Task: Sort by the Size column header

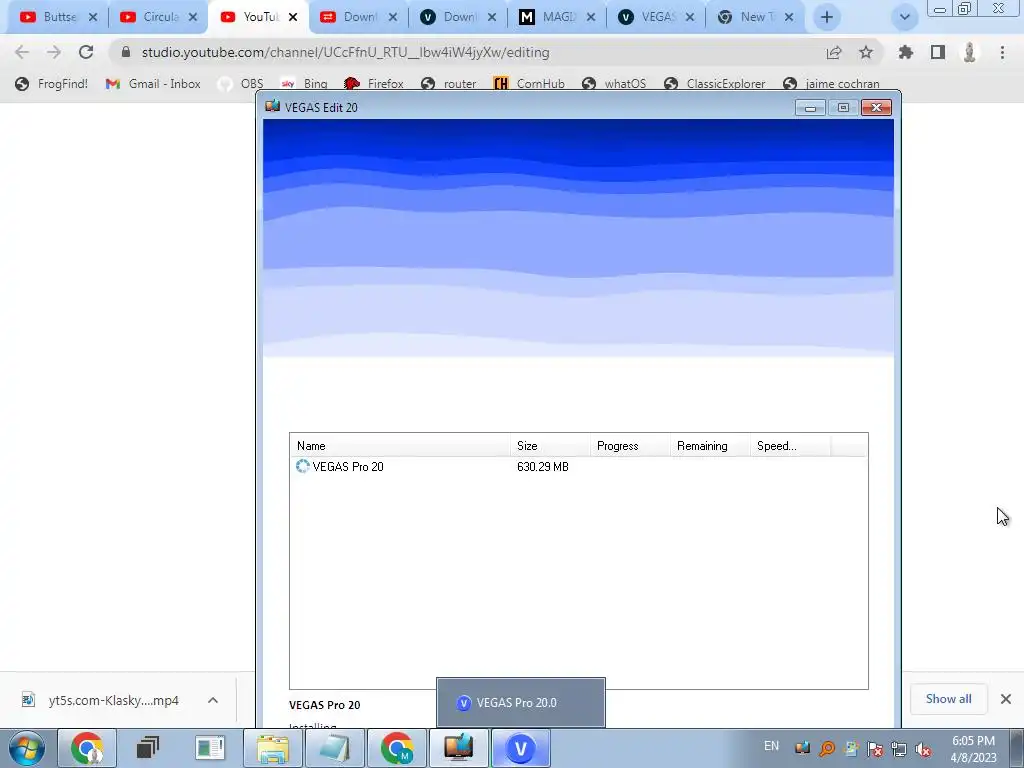Action: [x=550, y=445]
